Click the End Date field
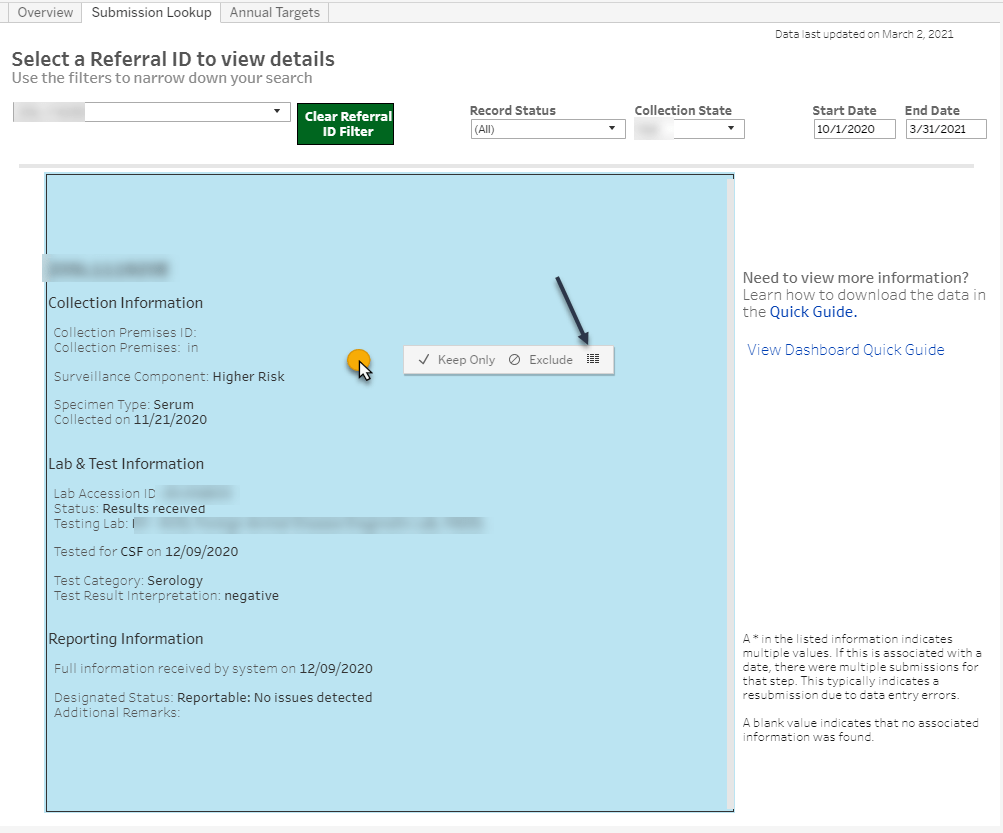The height and width of the screenshot is (833, 1003). tap(945, 129)
